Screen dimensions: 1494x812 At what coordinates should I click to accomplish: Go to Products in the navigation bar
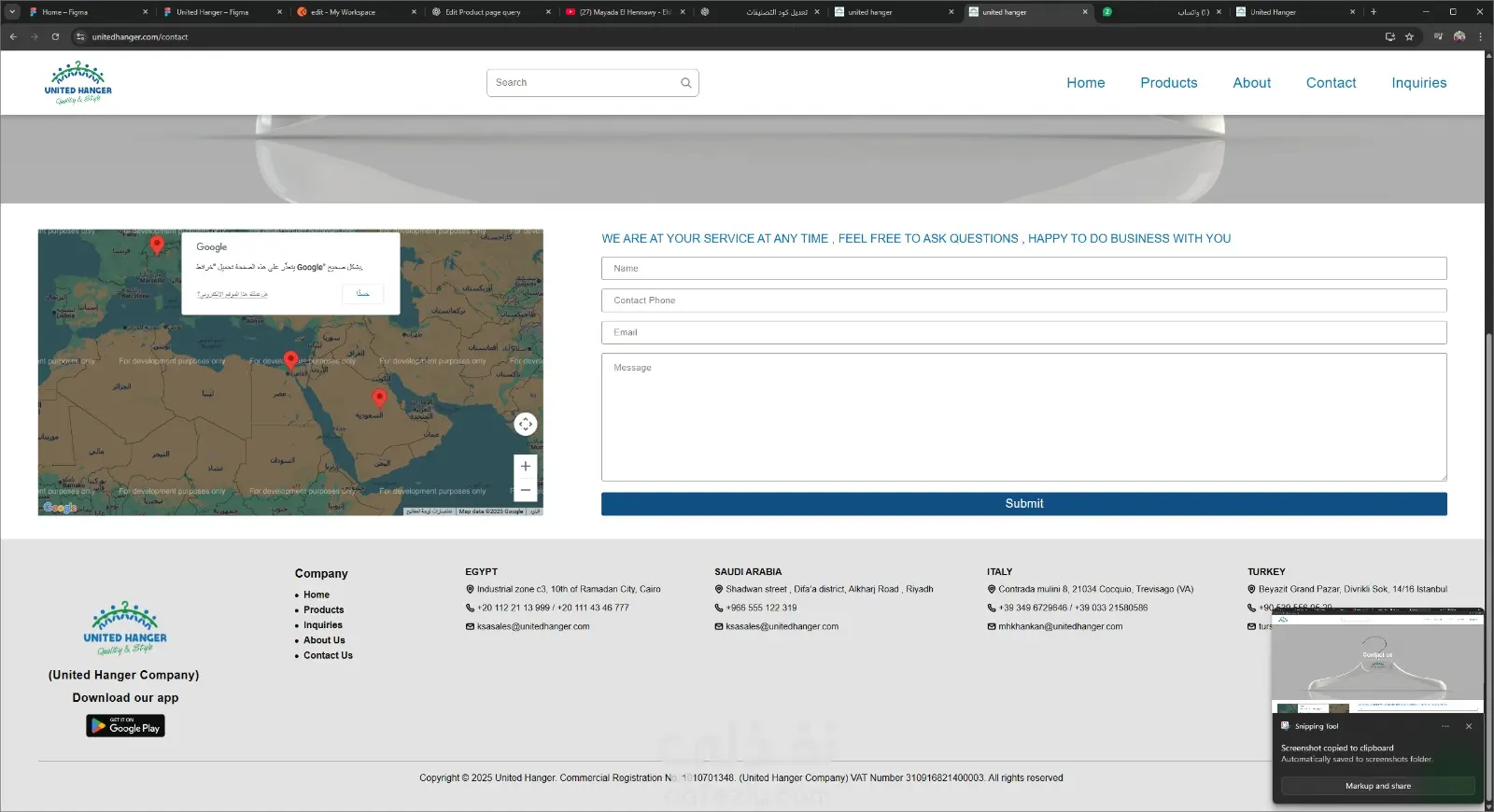(1168, 83)
